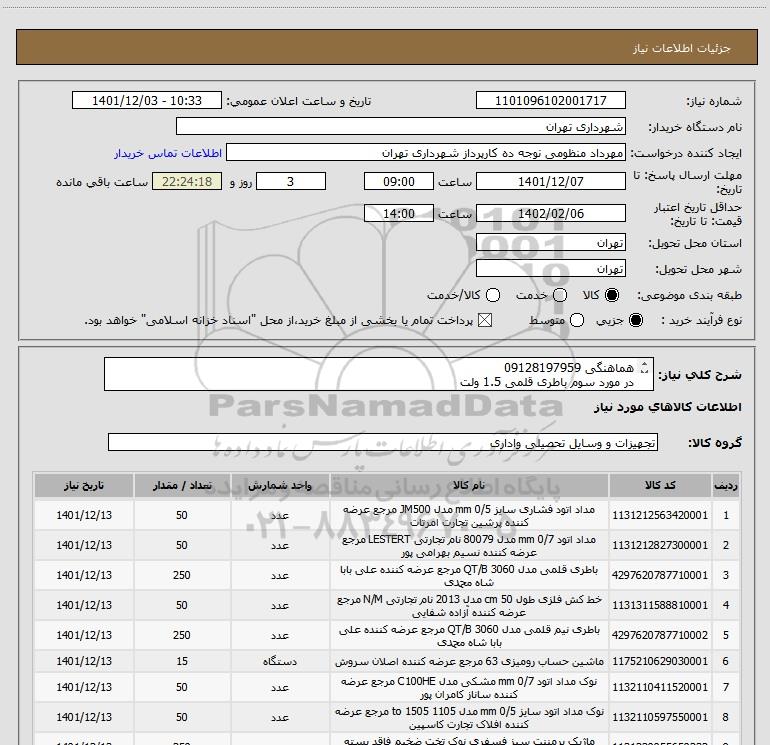Select the متوسط purchase type radio
The image size is (770, 745).
577,320
